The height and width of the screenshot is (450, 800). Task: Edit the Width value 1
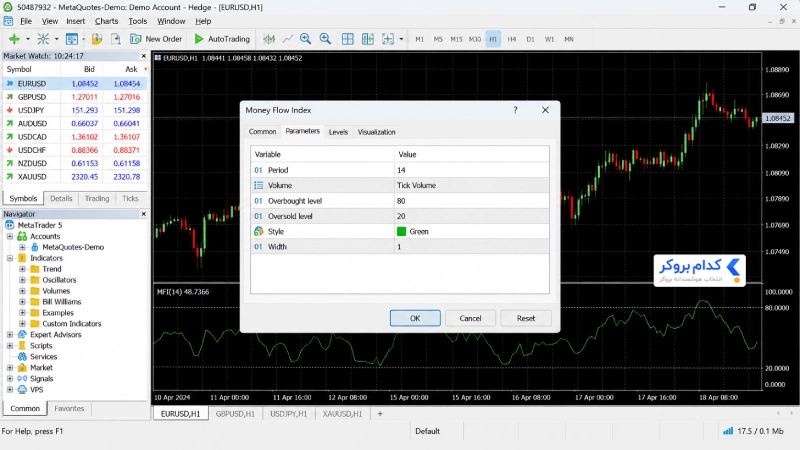tap(472, 247)
